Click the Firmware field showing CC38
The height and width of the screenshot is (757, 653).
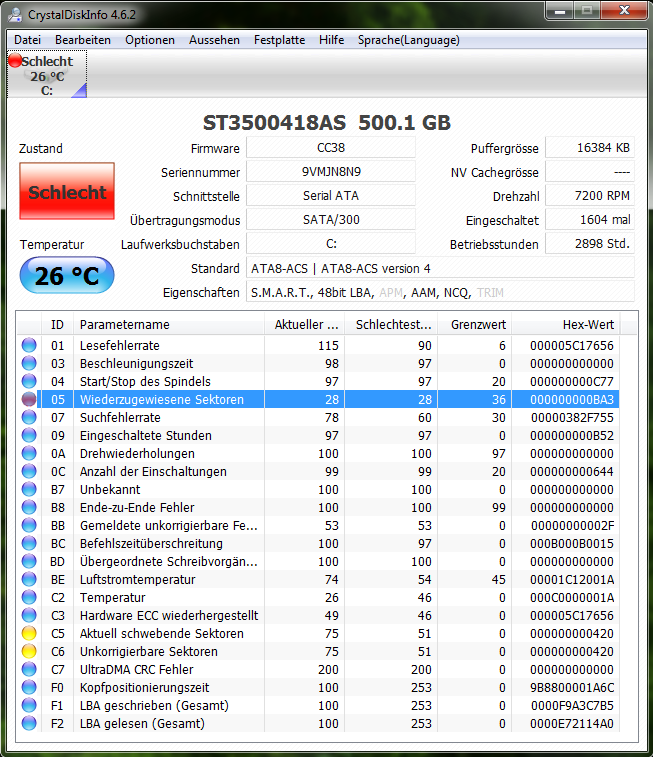(x=331, y=148)
